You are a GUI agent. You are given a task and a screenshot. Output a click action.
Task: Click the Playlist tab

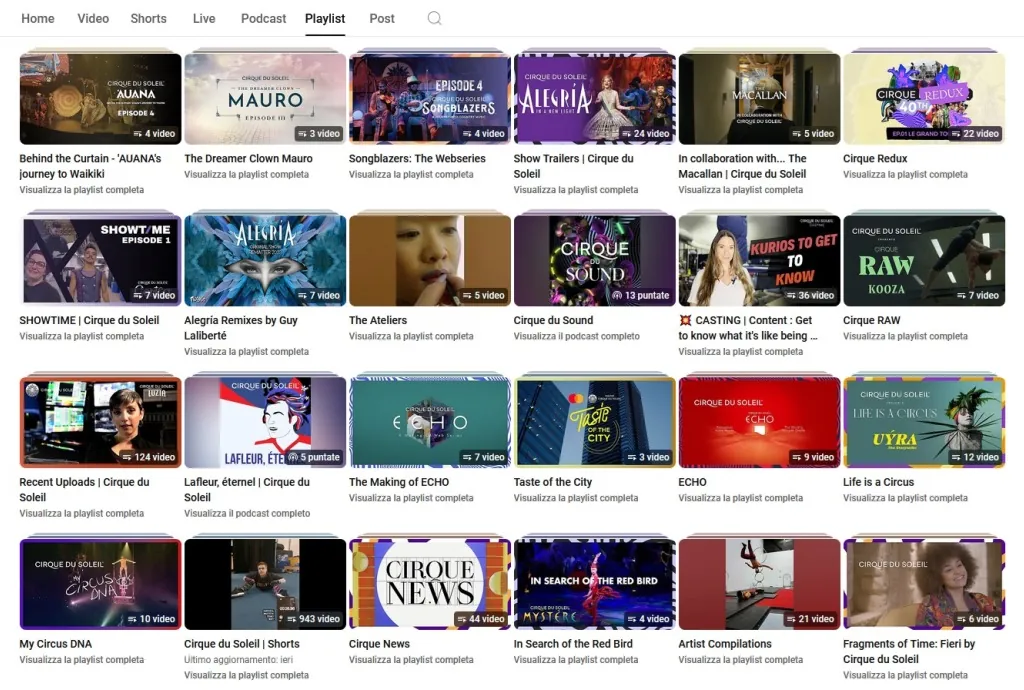325,18
